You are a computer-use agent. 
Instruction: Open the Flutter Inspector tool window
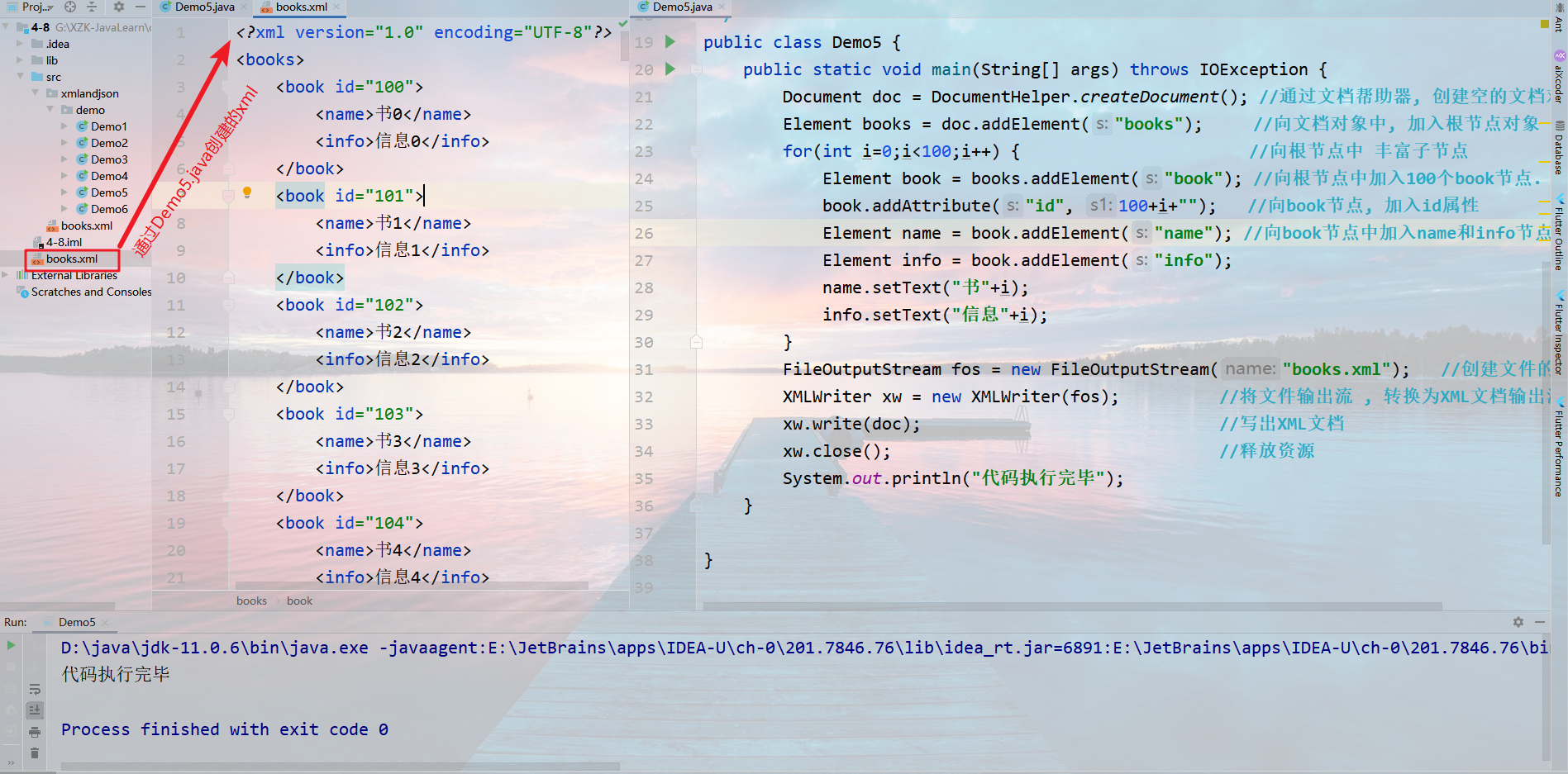(x=1559, y=335)
